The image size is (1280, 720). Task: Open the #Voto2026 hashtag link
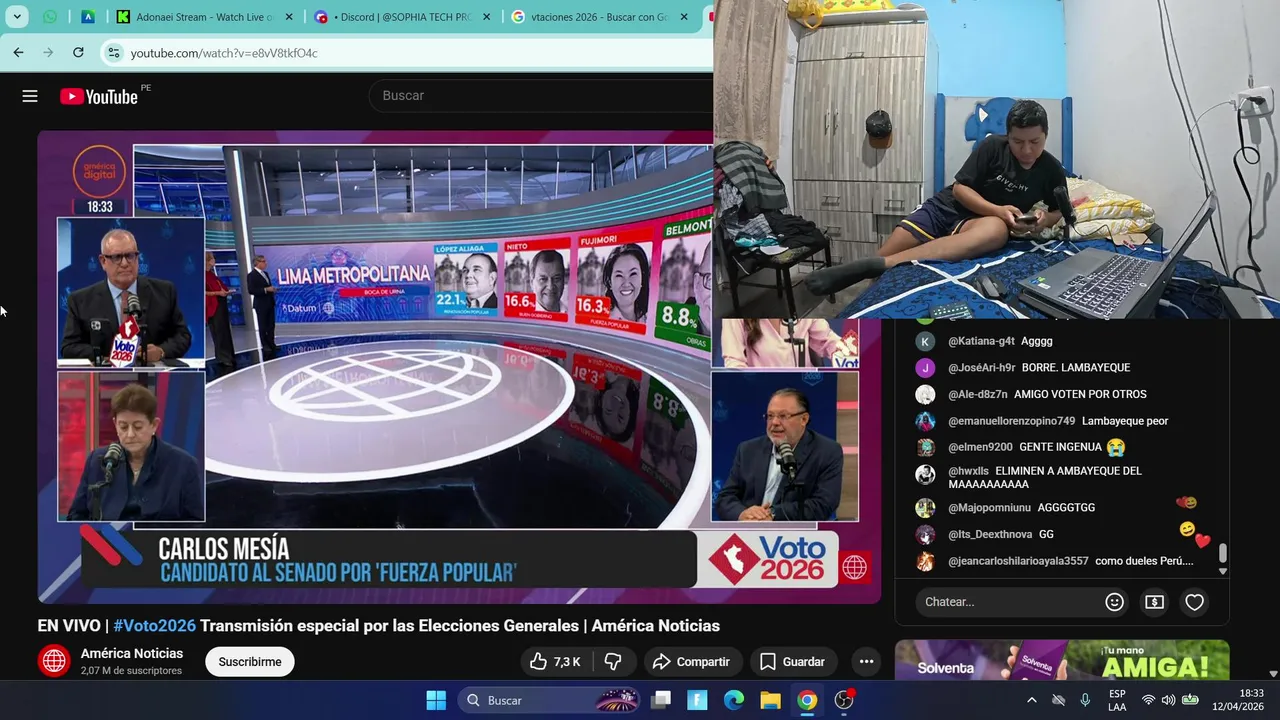[154, 626]
